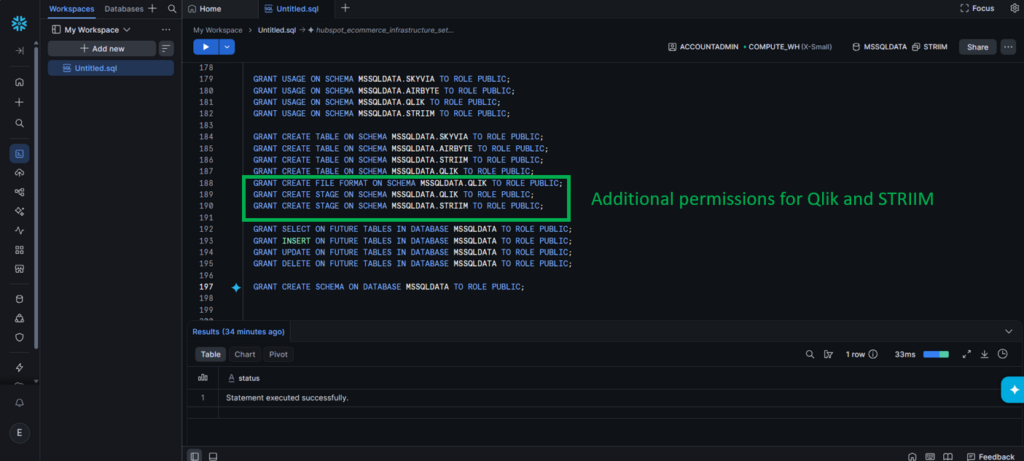1024x461 pixels.
Task: Open the storefront icon below the grid icon
Action: coord(20,268)
